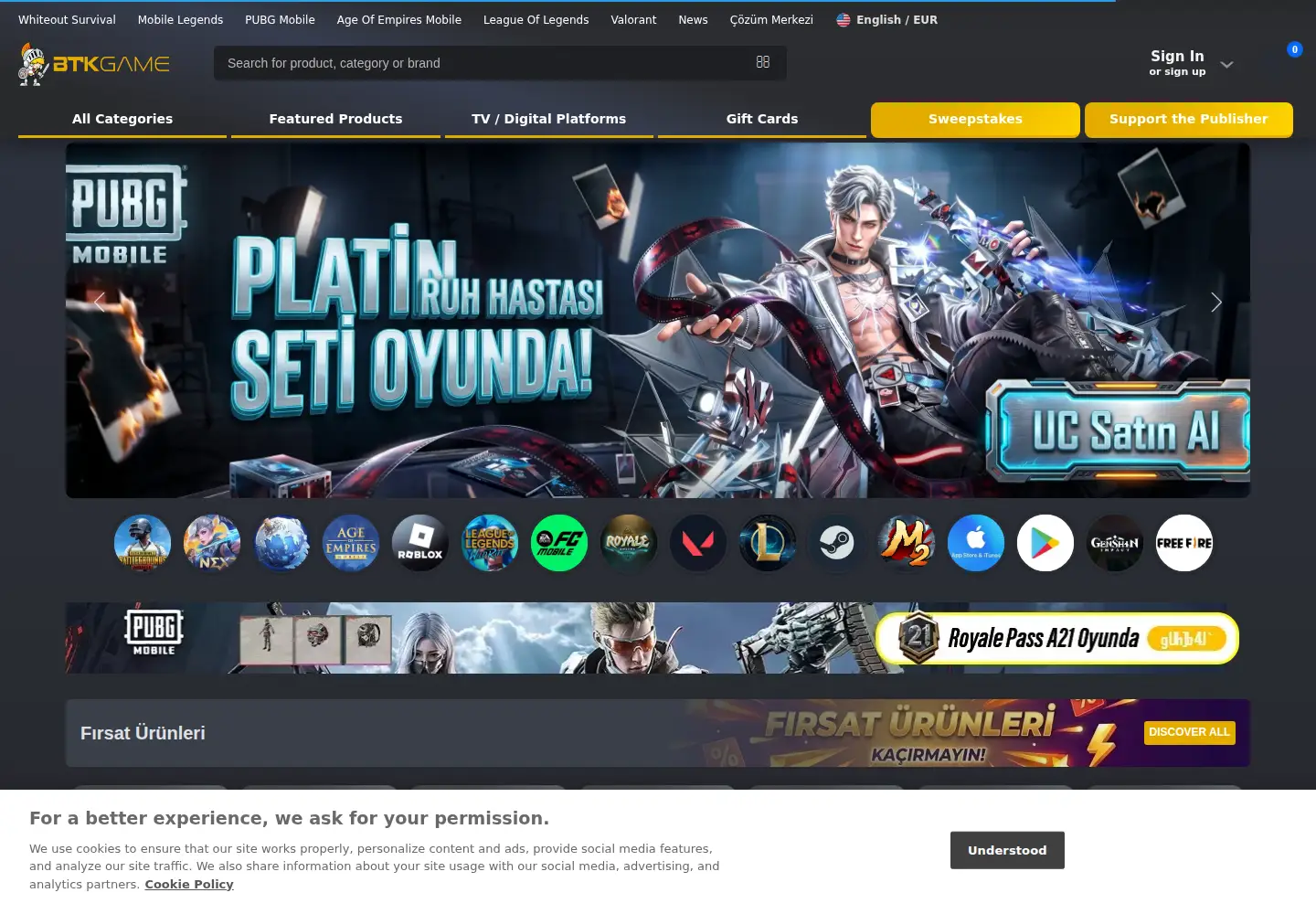Open the Mobile Legends top link
Image resolution: width=1316 pixels, height=914 pixels.
pyautogui.click(x=180, y=20)
